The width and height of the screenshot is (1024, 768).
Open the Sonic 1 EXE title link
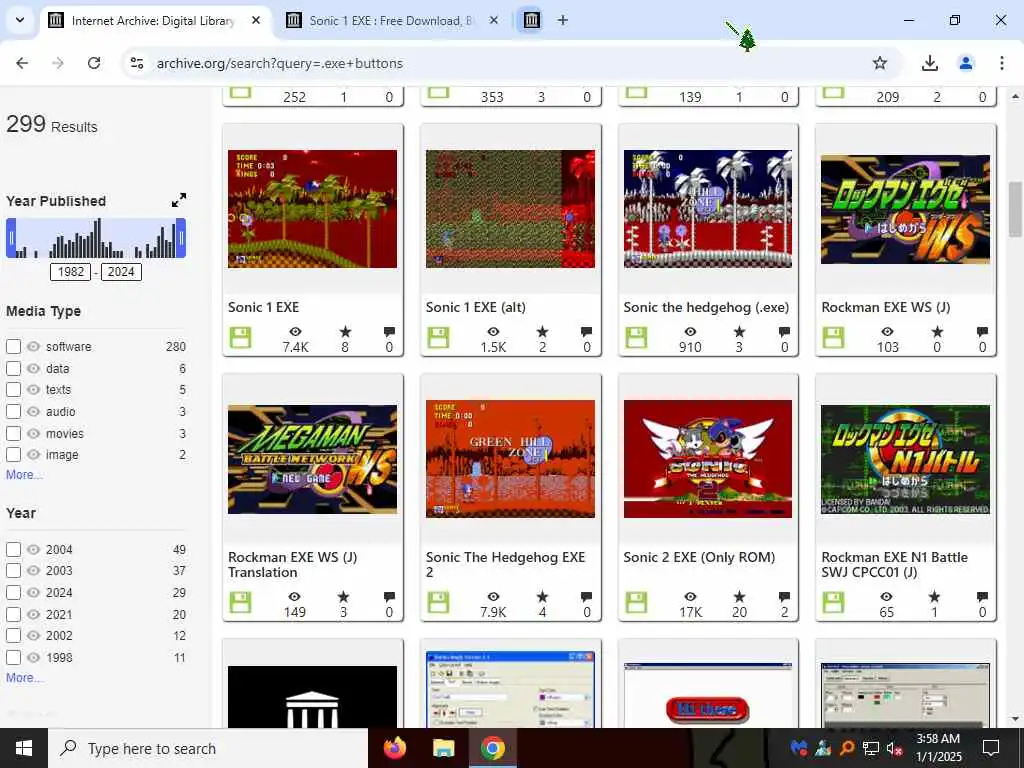(263, 307)
